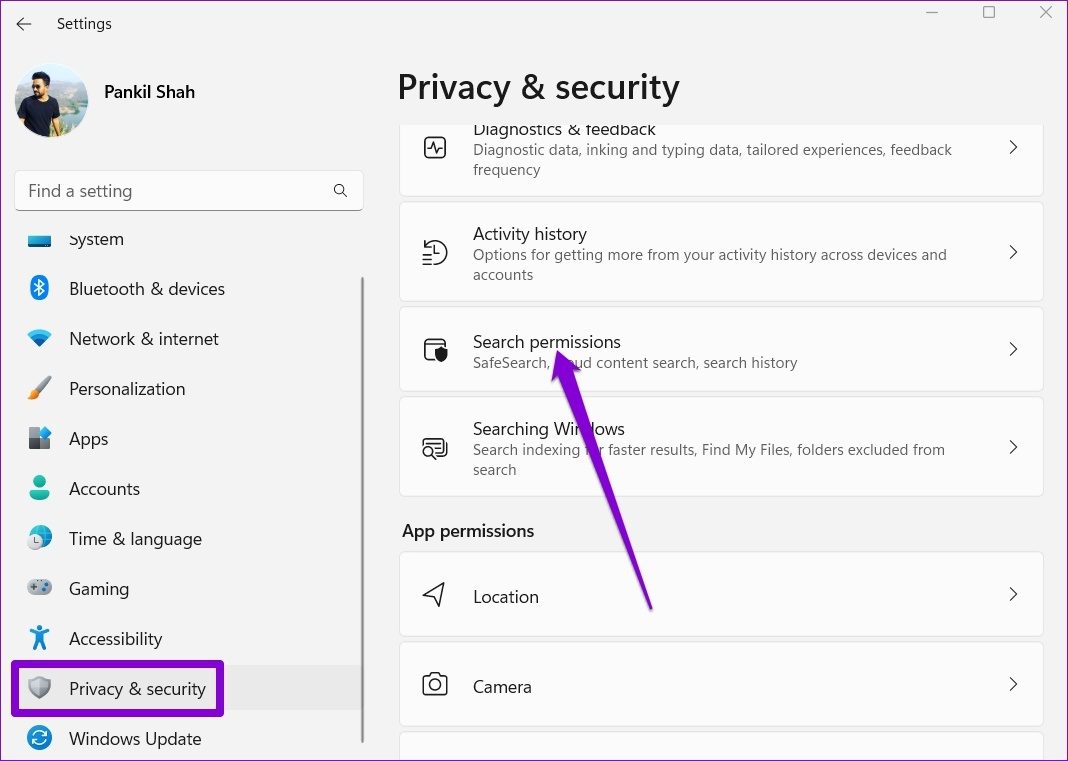1068x761 pixels.
Task: Click the Bluetooth icon in the sidebar
Action: [40, 289]
